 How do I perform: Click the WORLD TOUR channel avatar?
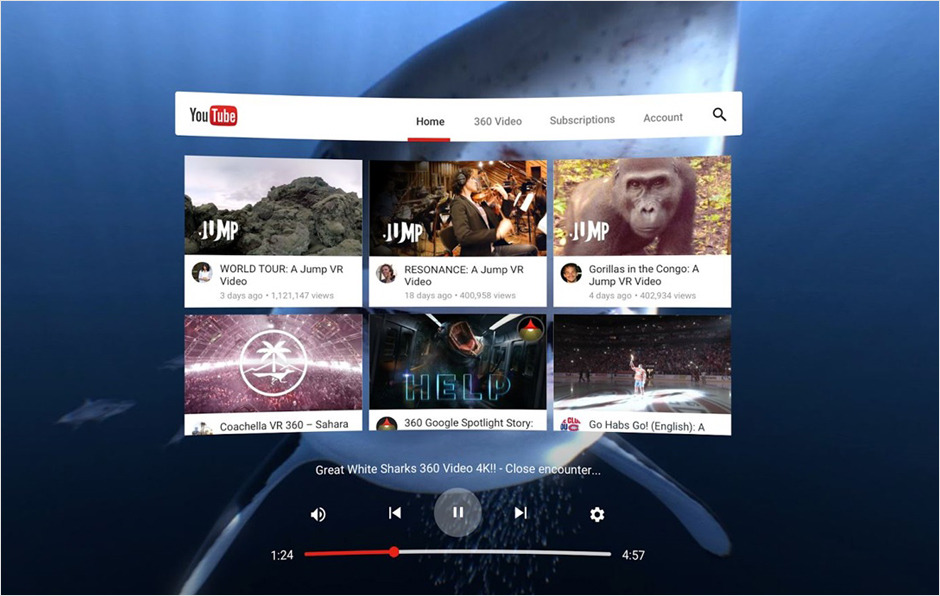point(202,273)
